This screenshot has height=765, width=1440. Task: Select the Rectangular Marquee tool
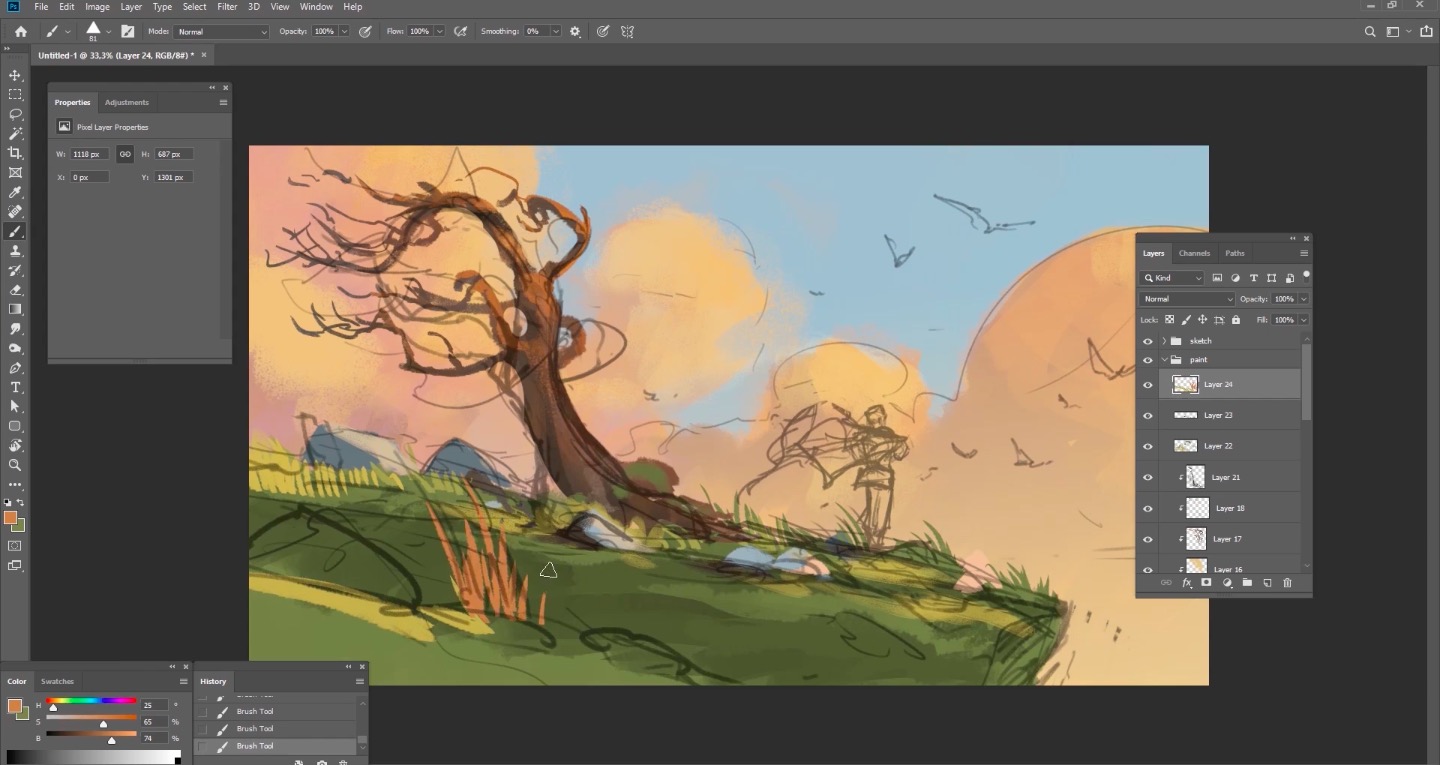(x=15, y=94)
